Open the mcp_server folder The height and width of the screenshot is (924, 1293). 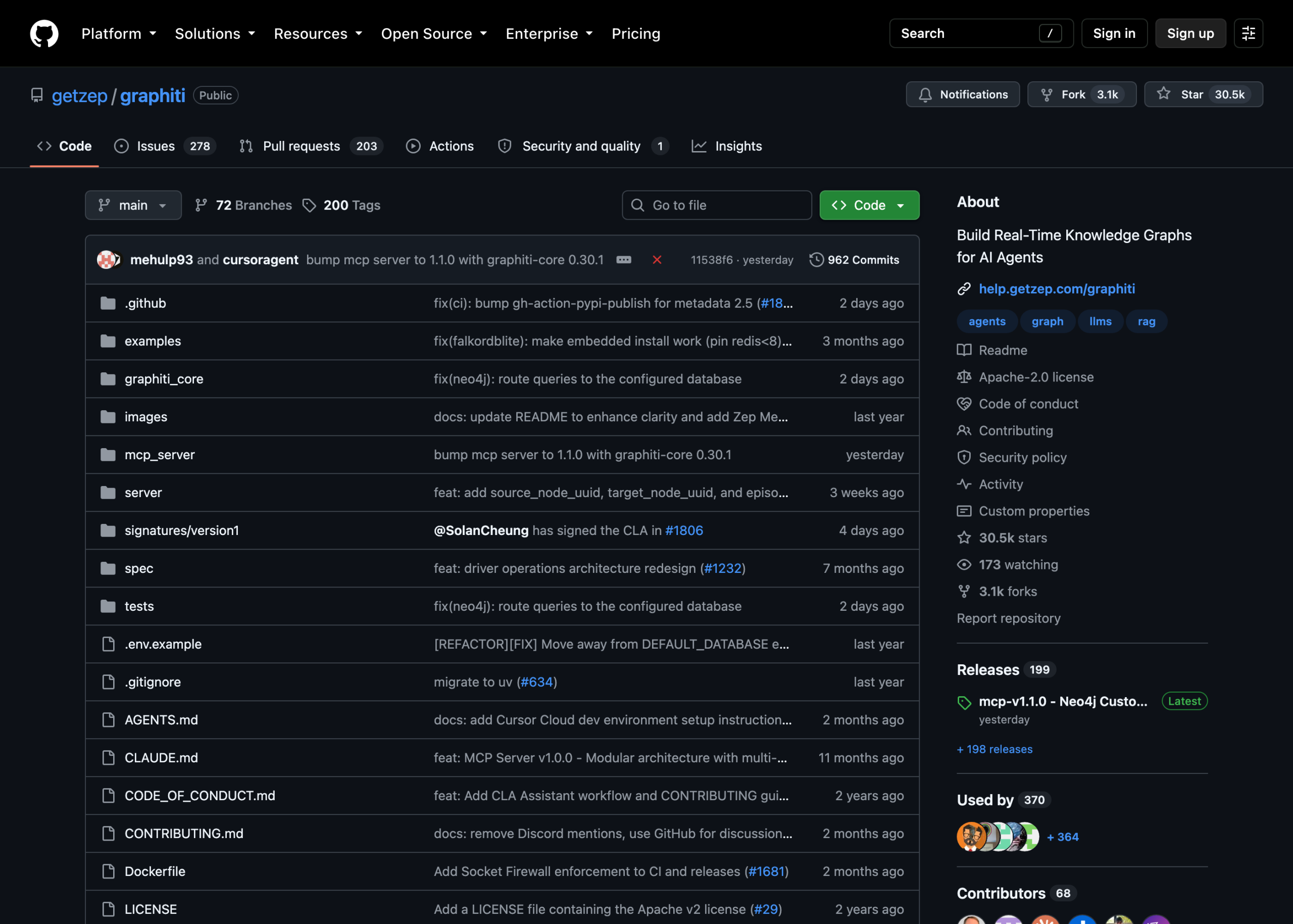click(159, 455)
